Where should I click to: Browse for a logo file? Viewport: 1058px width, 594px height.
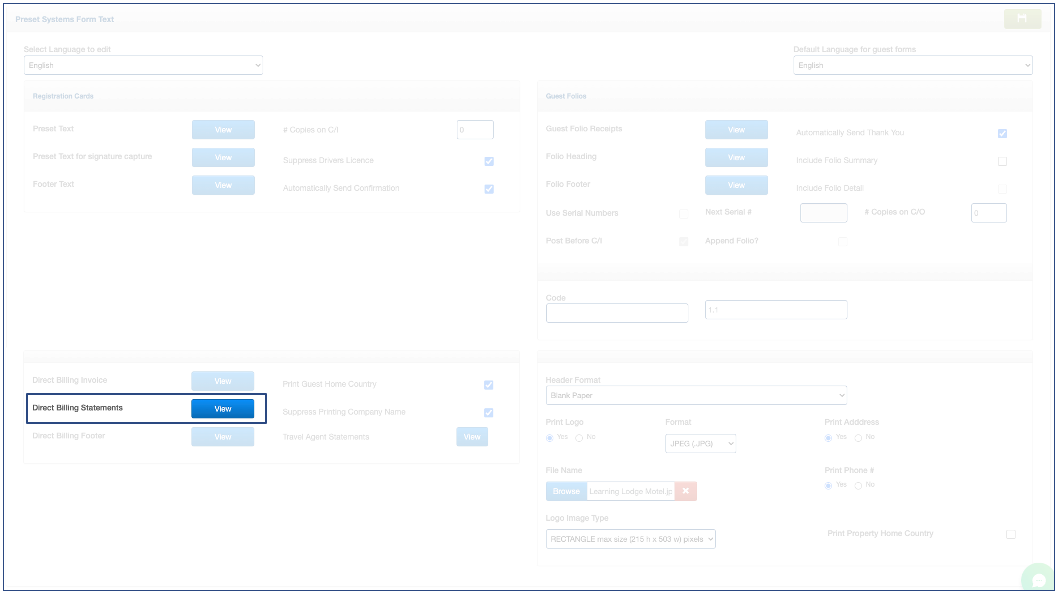pyautogui.click(x=566, y=491)
